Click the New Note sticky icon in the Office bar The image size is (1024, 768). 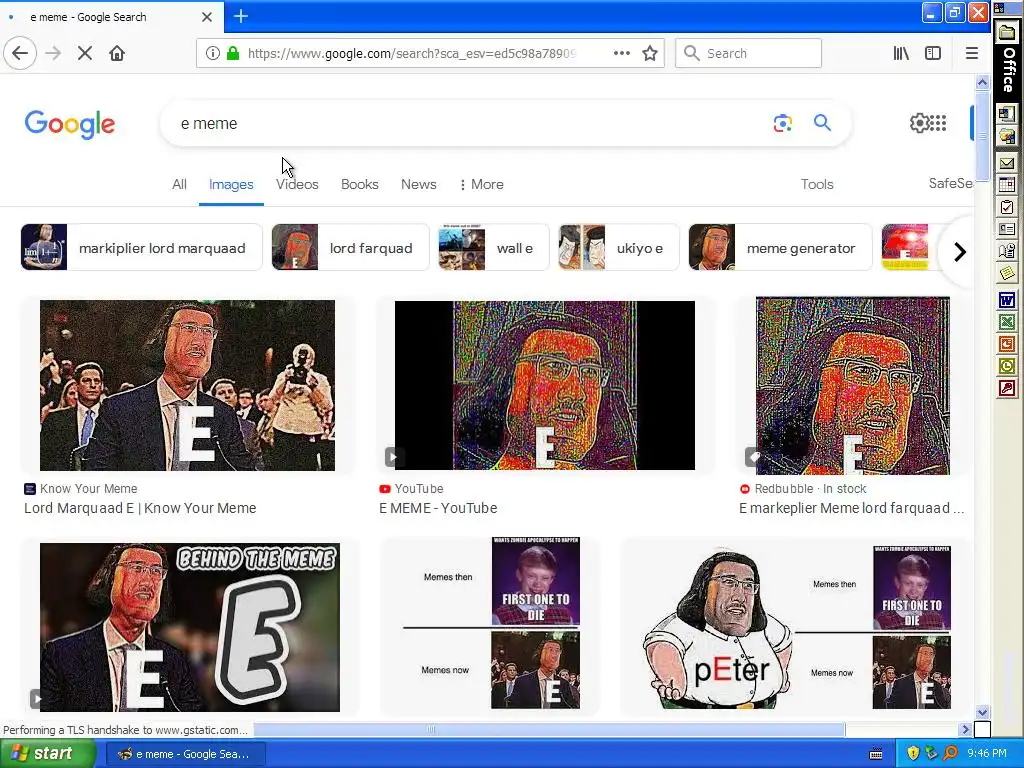[1007, 272]
